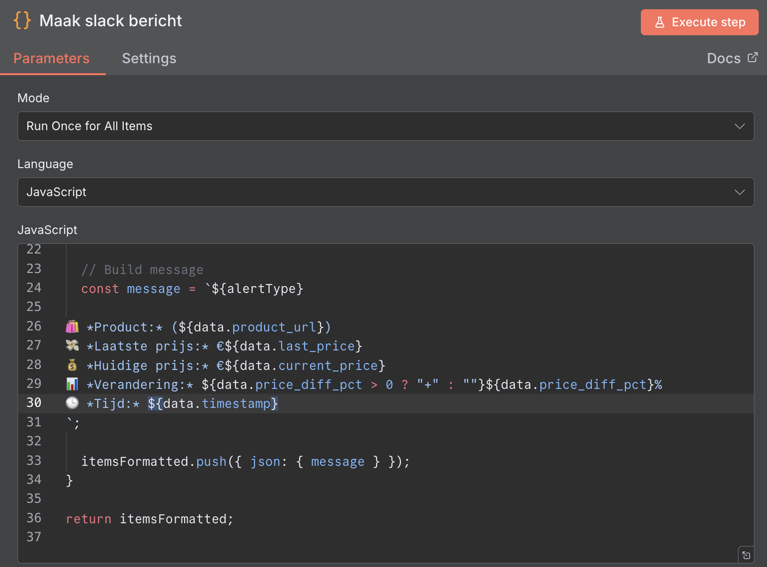767x567 pixels.
Task: Click the money bag emoji before Huidige prijs
Action: (x=72, y=365)
